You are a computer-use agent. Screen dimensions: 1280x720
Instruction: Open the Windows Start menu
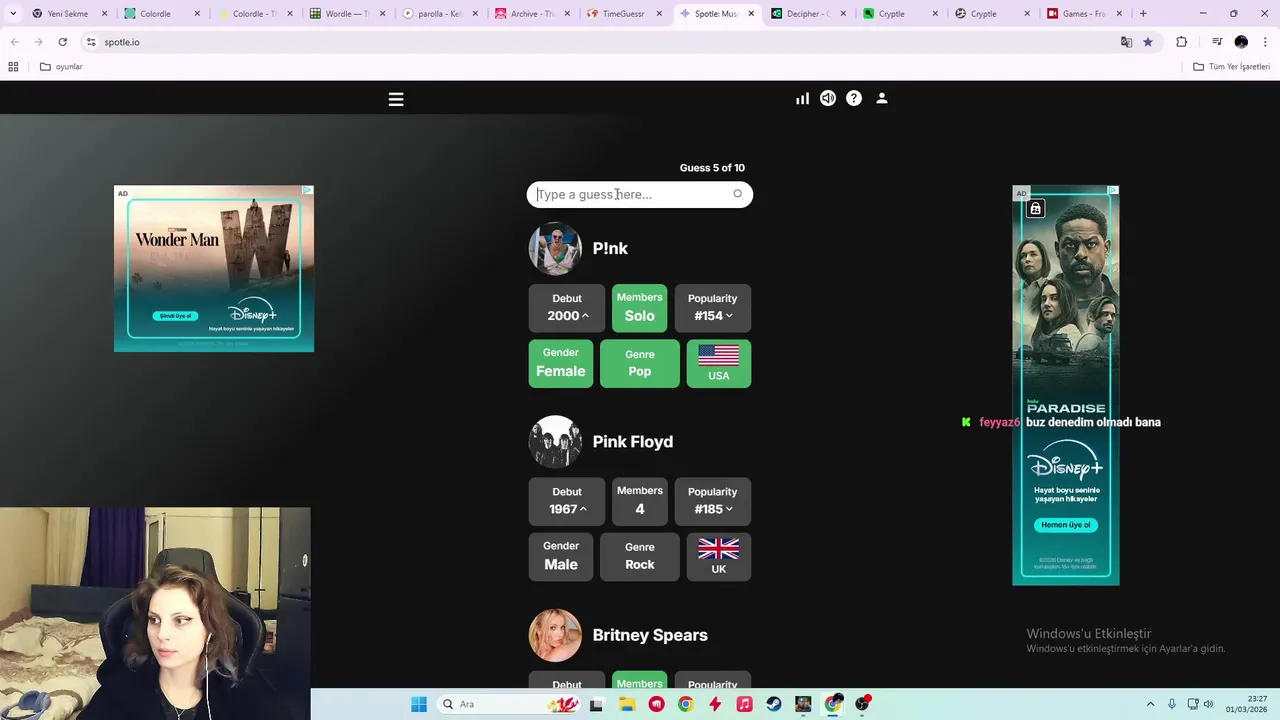point(419,704)
